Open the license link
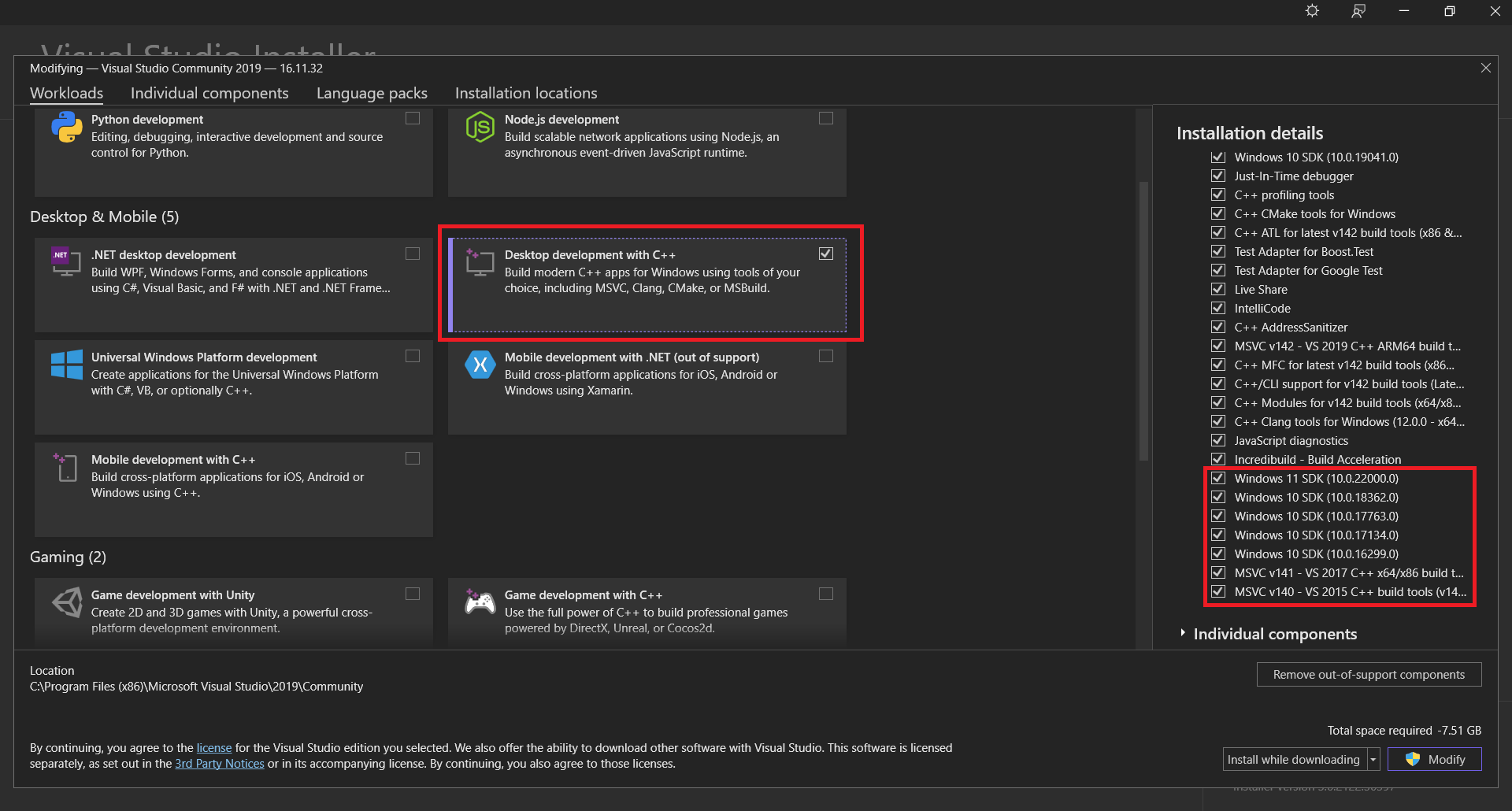The height and width of the screenshot is (811, 1512). [214, 747]
